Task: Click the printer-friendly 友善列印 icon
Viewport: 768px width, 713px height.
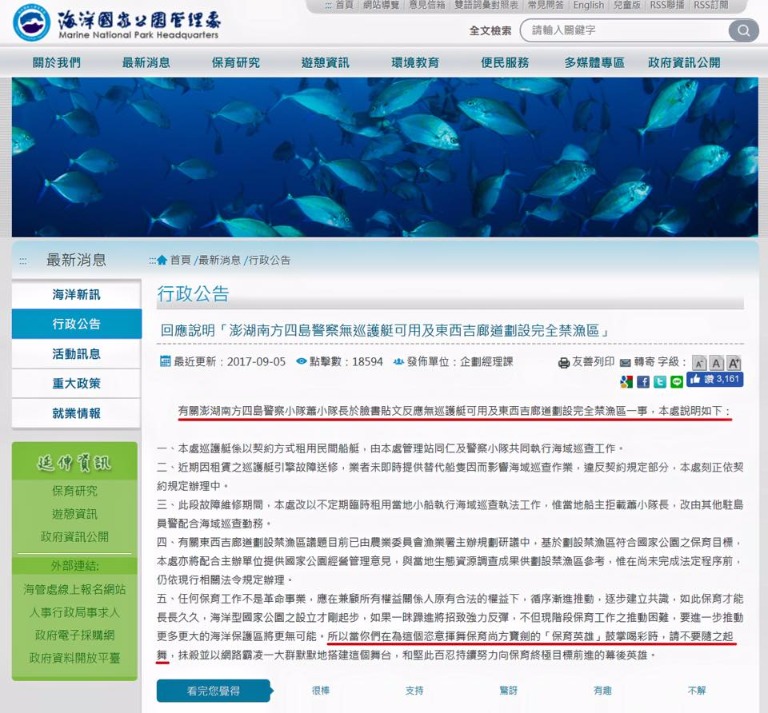Action: [564, 362]
